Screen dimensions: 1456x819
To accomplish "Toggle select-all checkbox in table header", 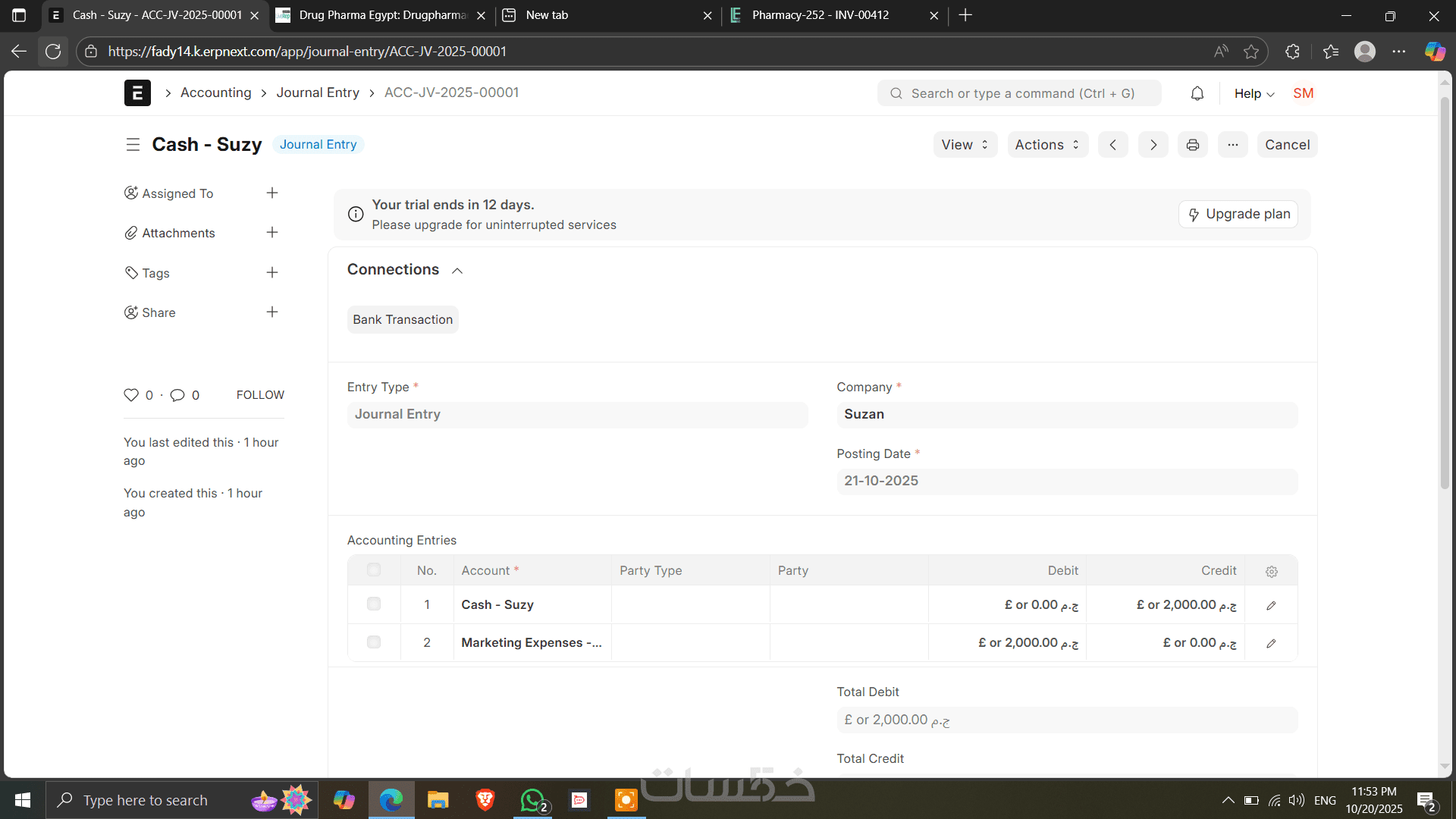I will coord(374,570).
